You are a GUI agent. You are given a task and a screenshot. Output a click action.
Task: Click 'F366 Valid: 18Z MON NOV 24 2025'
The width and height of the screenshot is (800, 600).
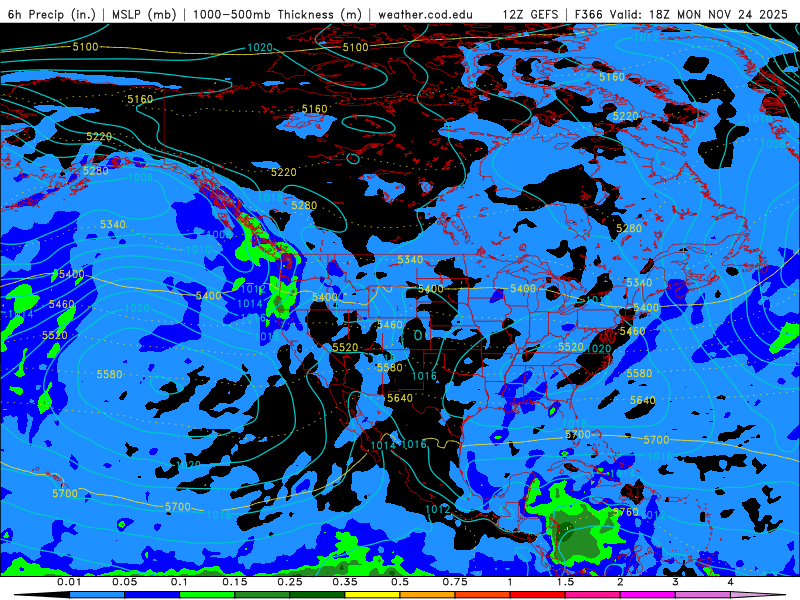click(681, 14)
